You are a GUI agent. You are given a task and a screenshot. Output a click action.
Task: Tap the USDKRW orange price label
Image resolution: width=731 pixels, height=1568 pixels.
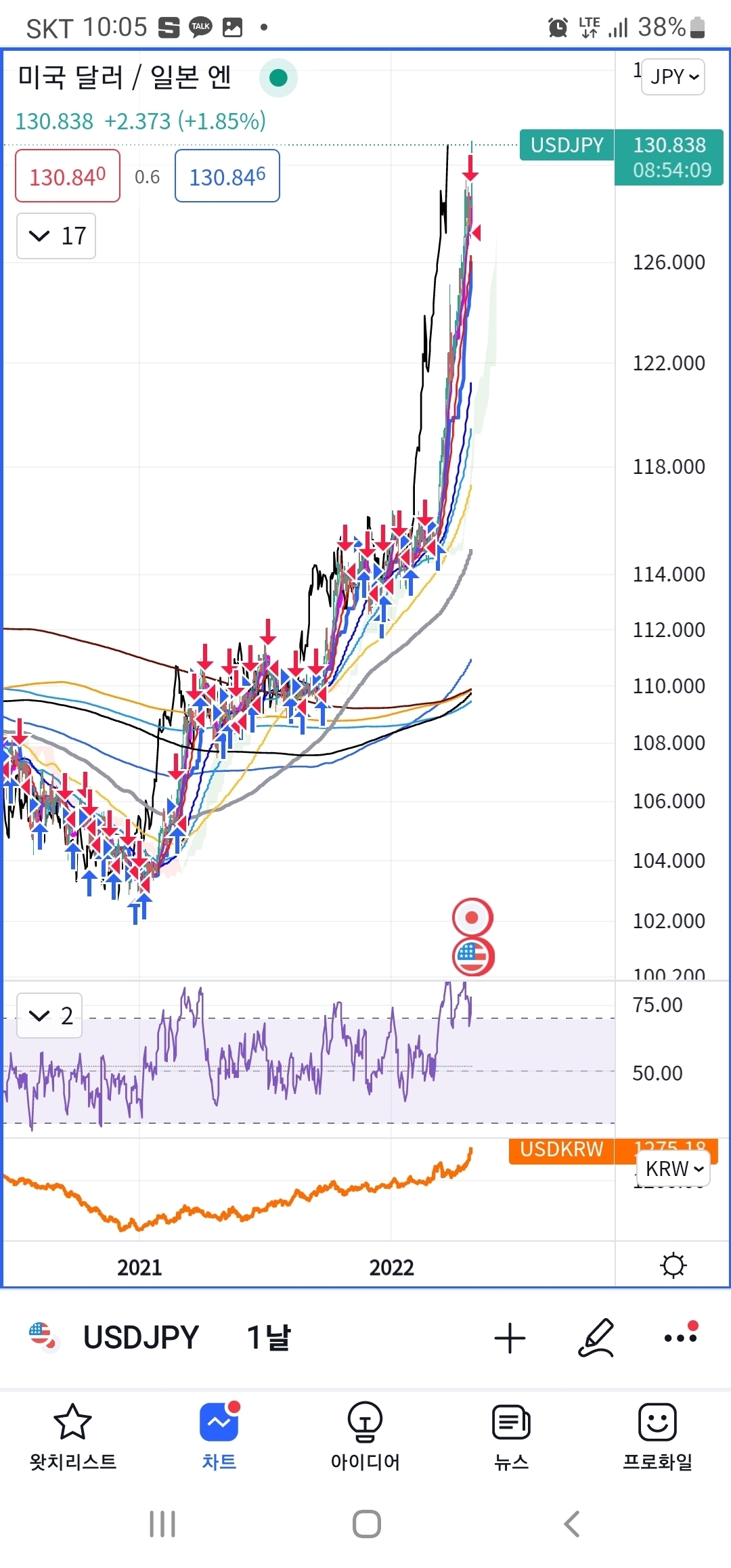561,1150
